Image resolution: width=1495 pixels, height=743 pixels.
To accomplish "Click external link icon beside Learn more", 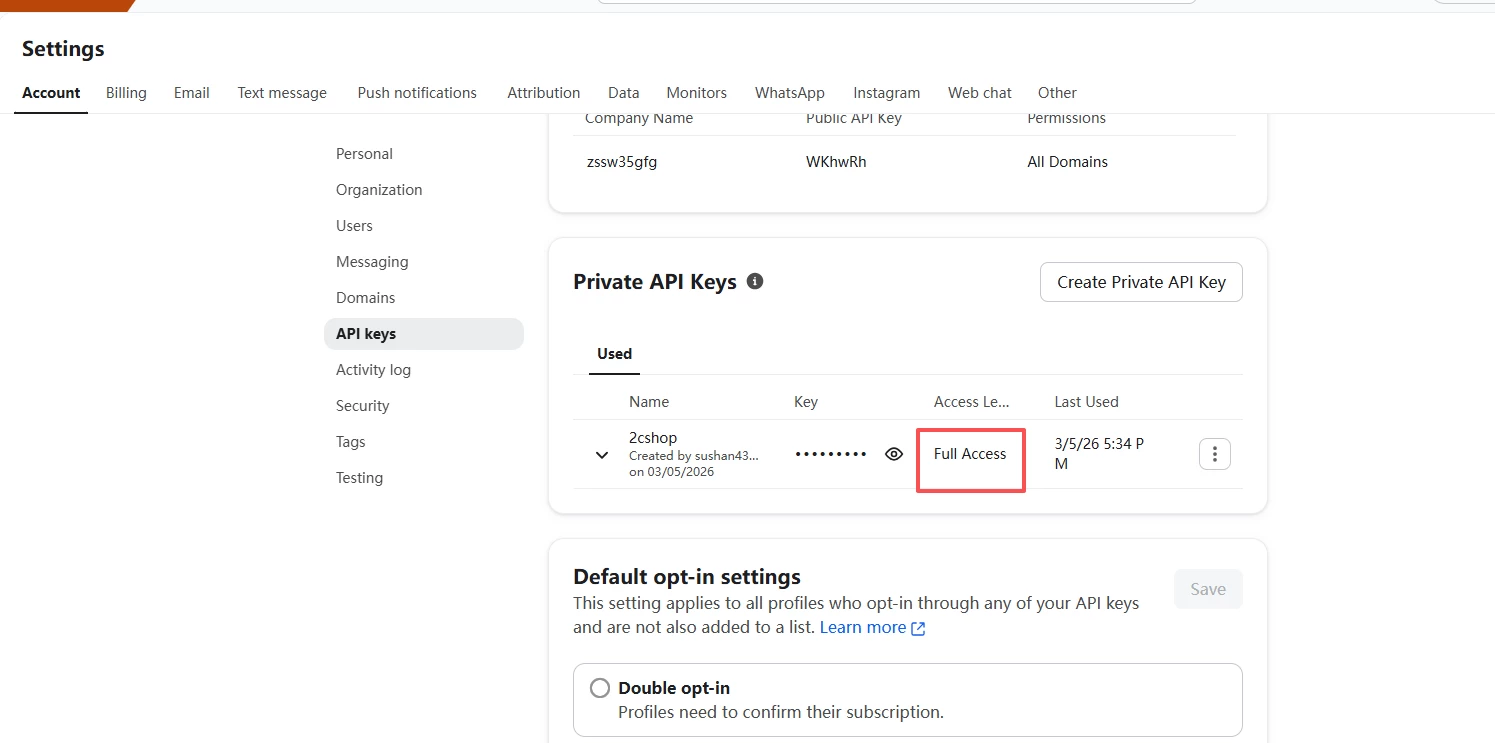I will pos(918,628).
